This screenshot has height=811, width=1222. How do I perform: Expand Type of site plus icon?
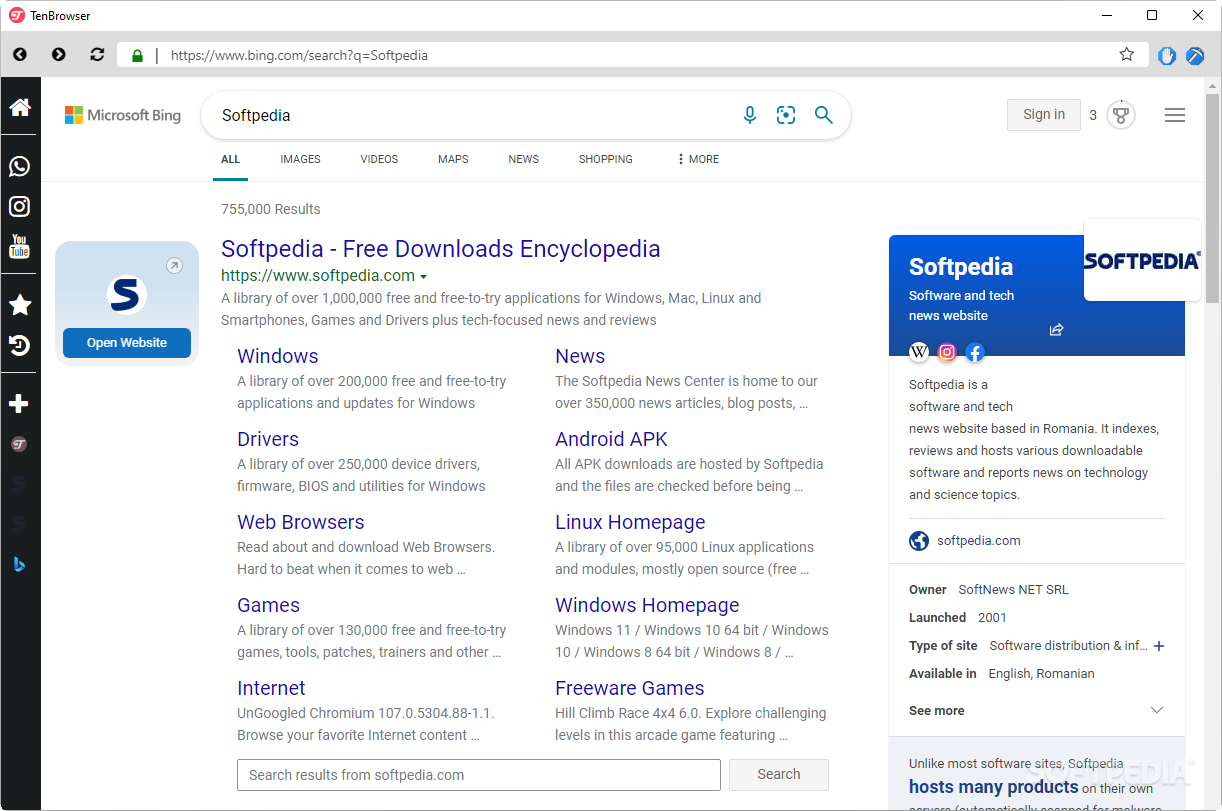point(1159,646)
